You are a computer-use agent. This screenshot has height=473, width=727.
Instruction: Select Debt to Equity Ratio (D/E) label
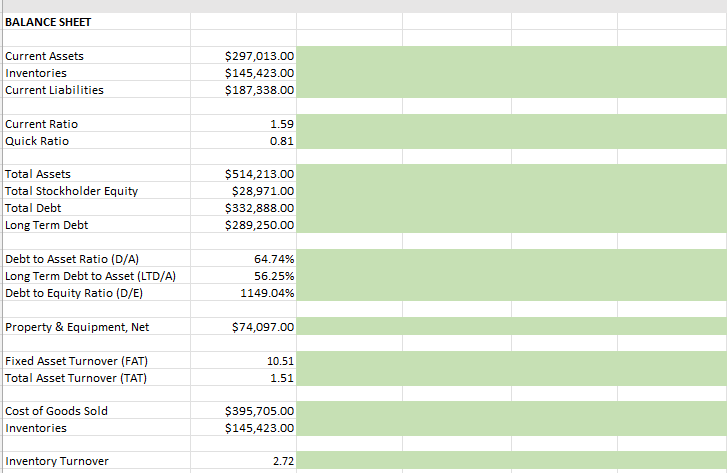pos(96,293)
